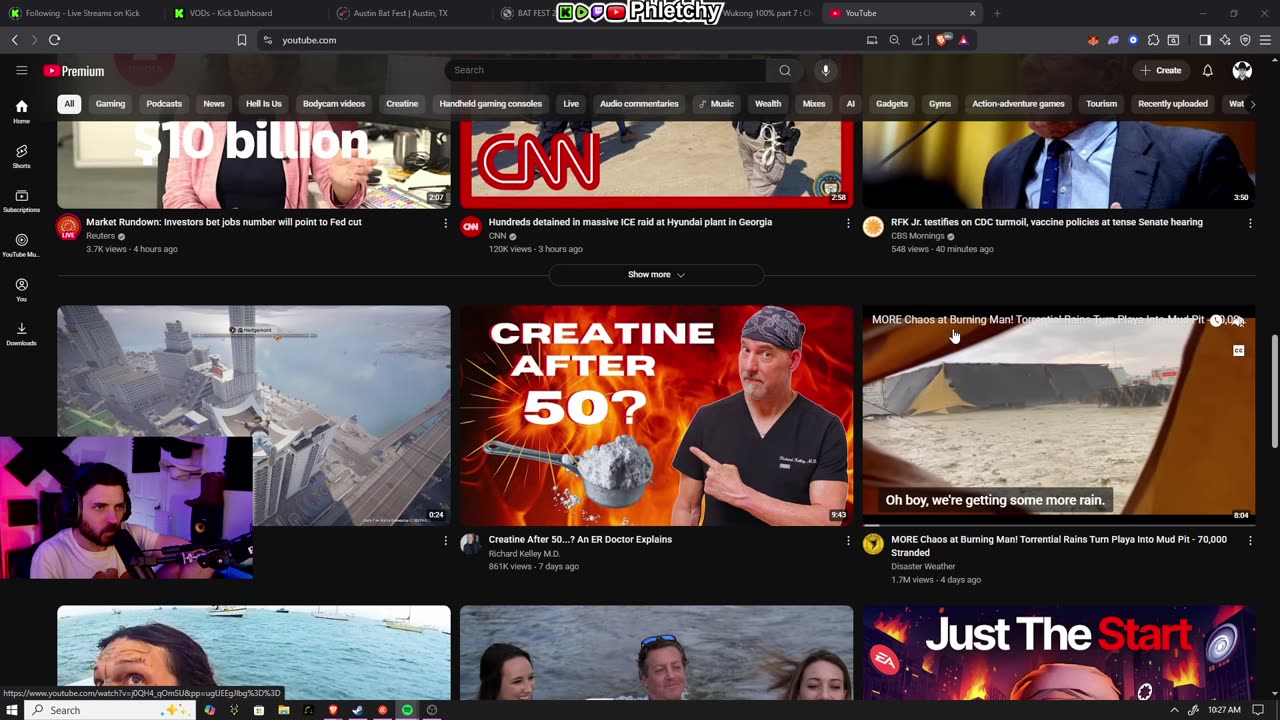
Task: Open options menu for Creatine After 50 video
Action: pyautogui.click(x=848, y=540)
